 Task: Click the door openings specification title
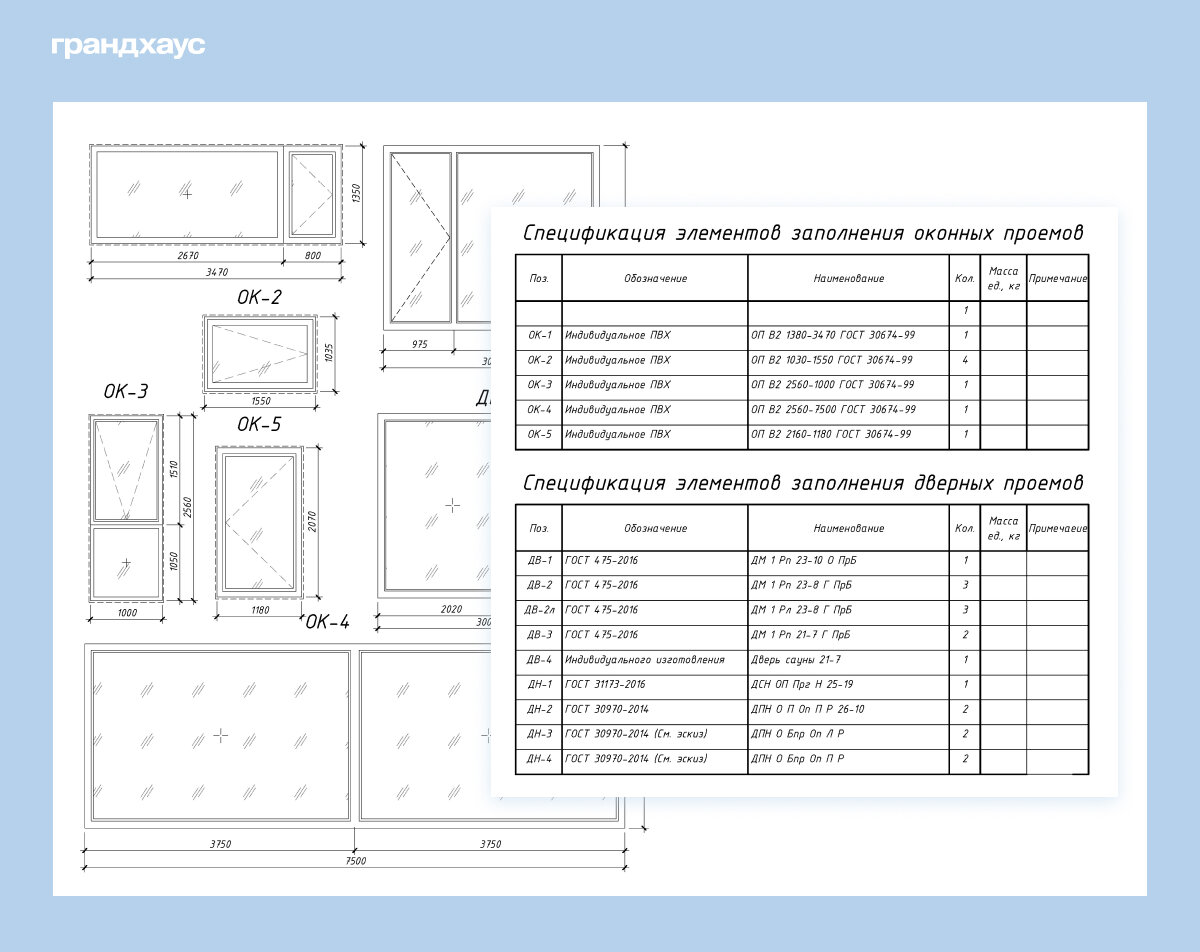click(803, 484)
